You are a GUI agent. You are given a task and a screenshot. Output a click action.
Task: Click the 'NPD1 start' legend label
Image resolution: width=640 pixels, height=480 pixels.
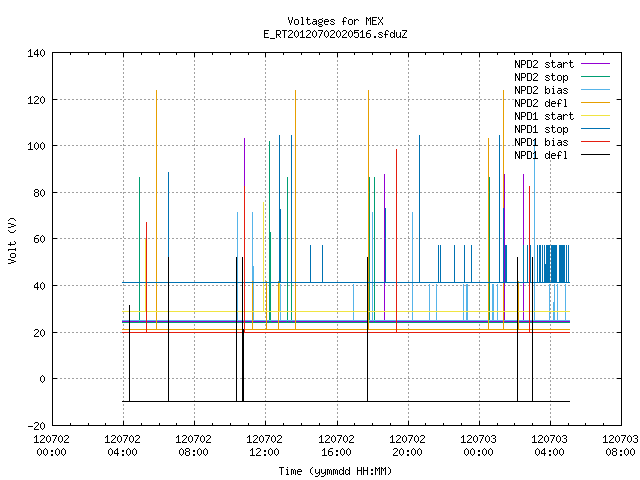[x=544, y=116]
